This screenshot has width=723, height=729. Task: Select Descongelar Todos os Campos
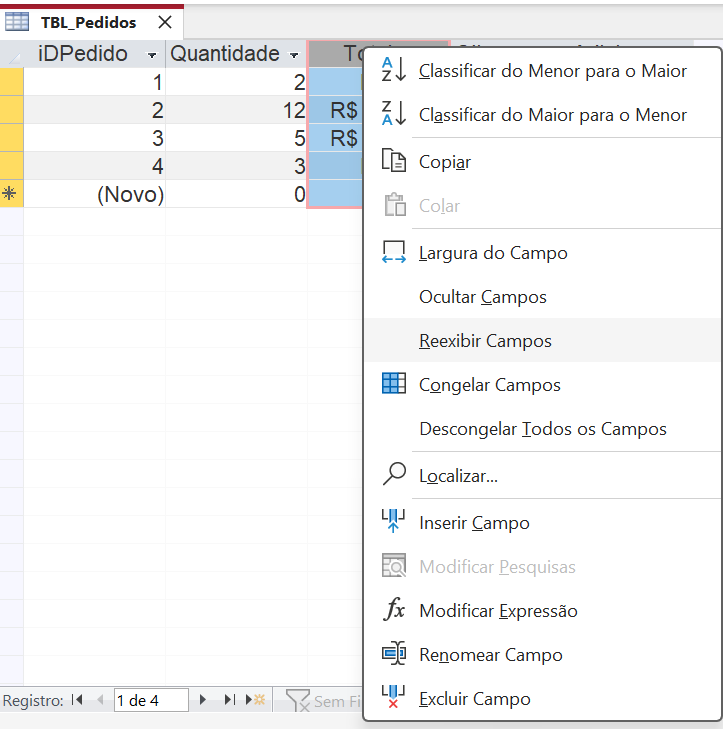(x=542, y=429)
